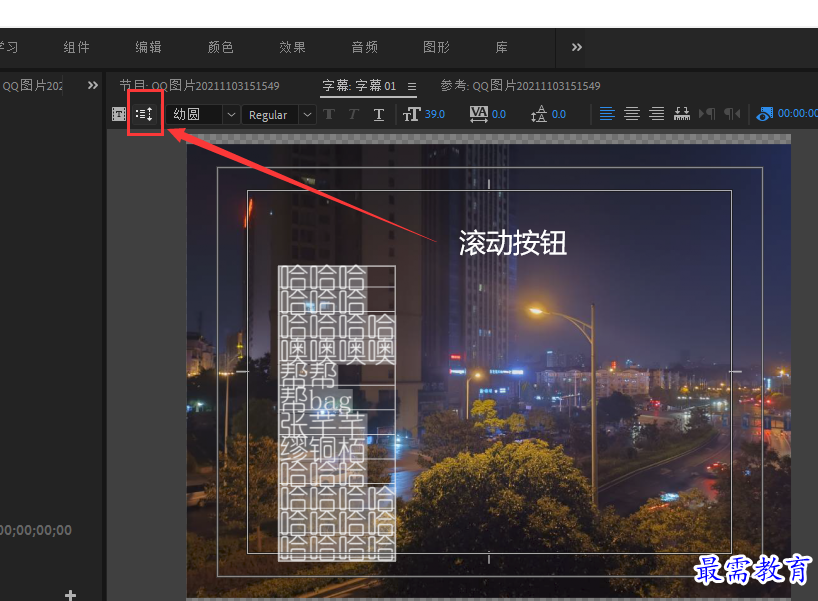
Task: Open the 组件 workspace
Action: [77, 47]
